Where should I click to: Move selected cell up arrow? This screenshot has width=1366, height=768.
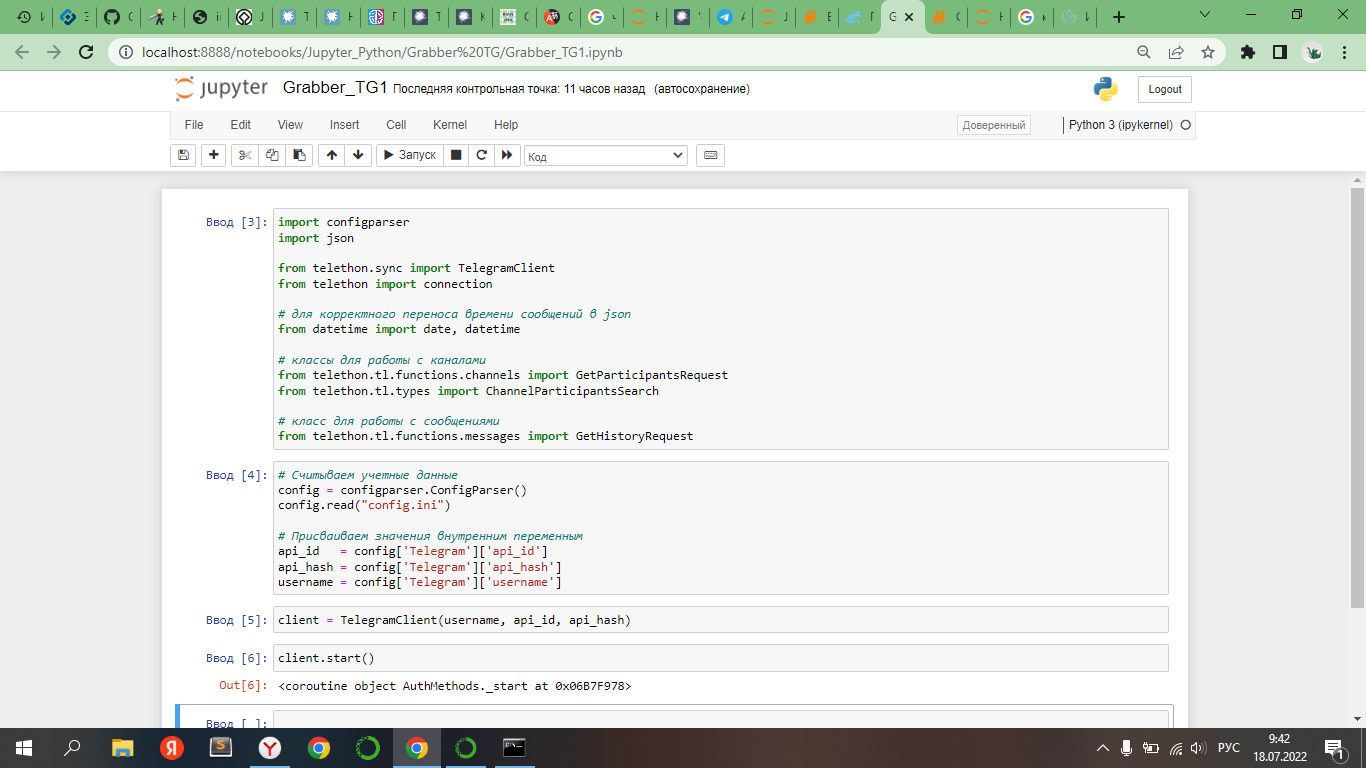click(x=332, y=155)
